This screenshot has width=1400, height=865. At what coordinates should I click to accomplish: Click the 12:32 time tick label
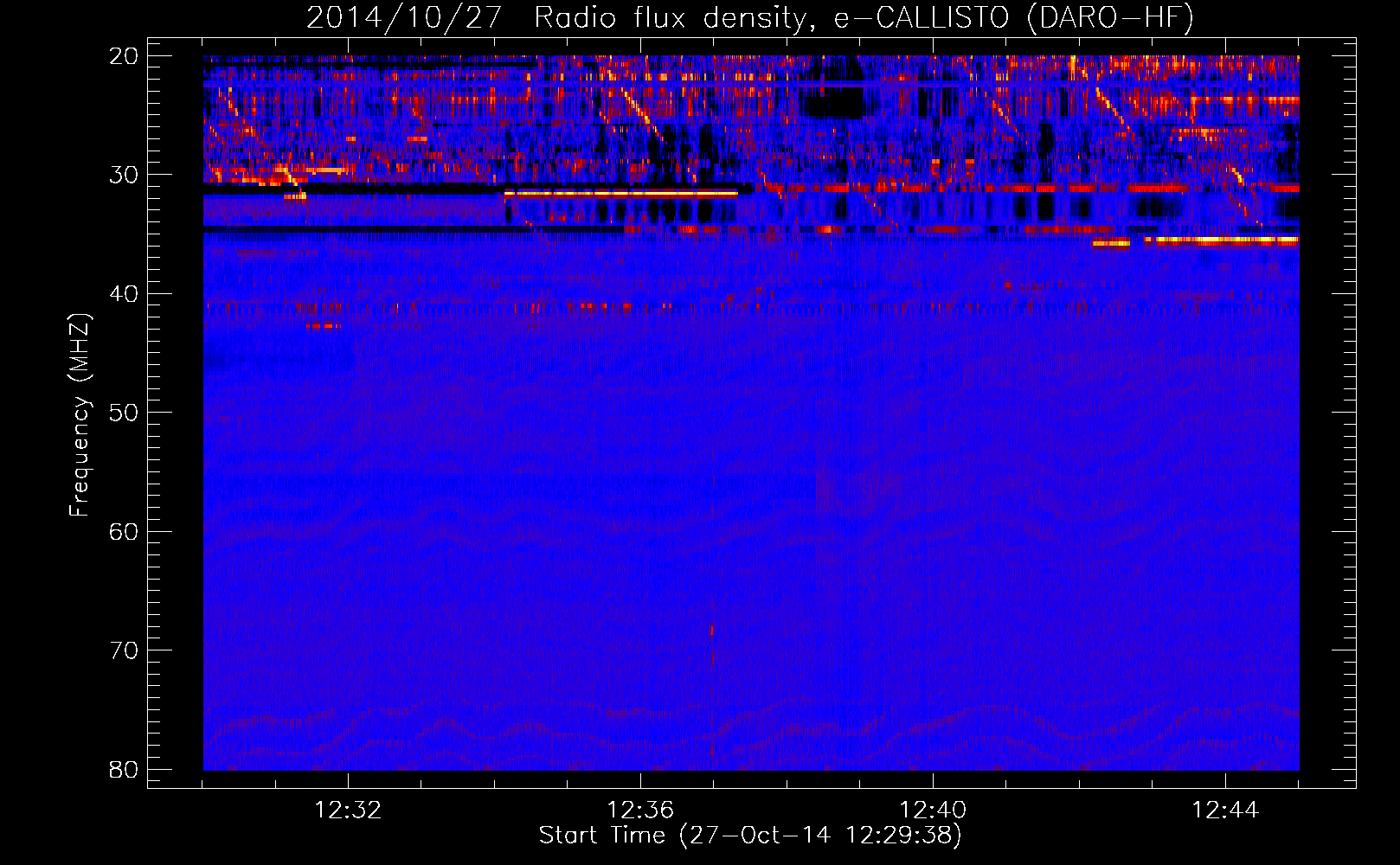pyautogui.click(x=348, y=811)
